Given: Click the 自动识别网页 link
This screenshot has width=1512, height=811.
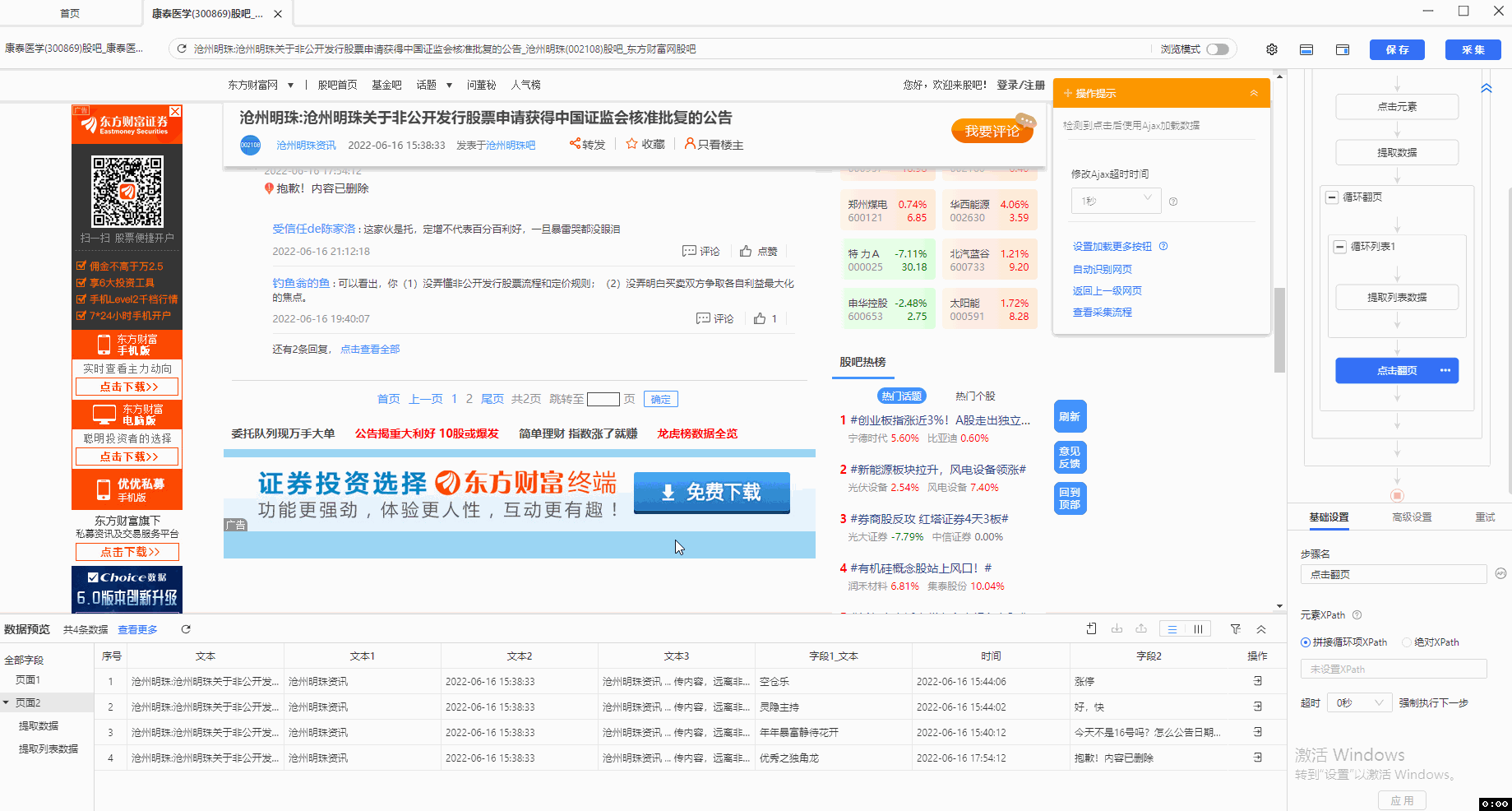Looking at the screenshot, I should (1103, 269).
